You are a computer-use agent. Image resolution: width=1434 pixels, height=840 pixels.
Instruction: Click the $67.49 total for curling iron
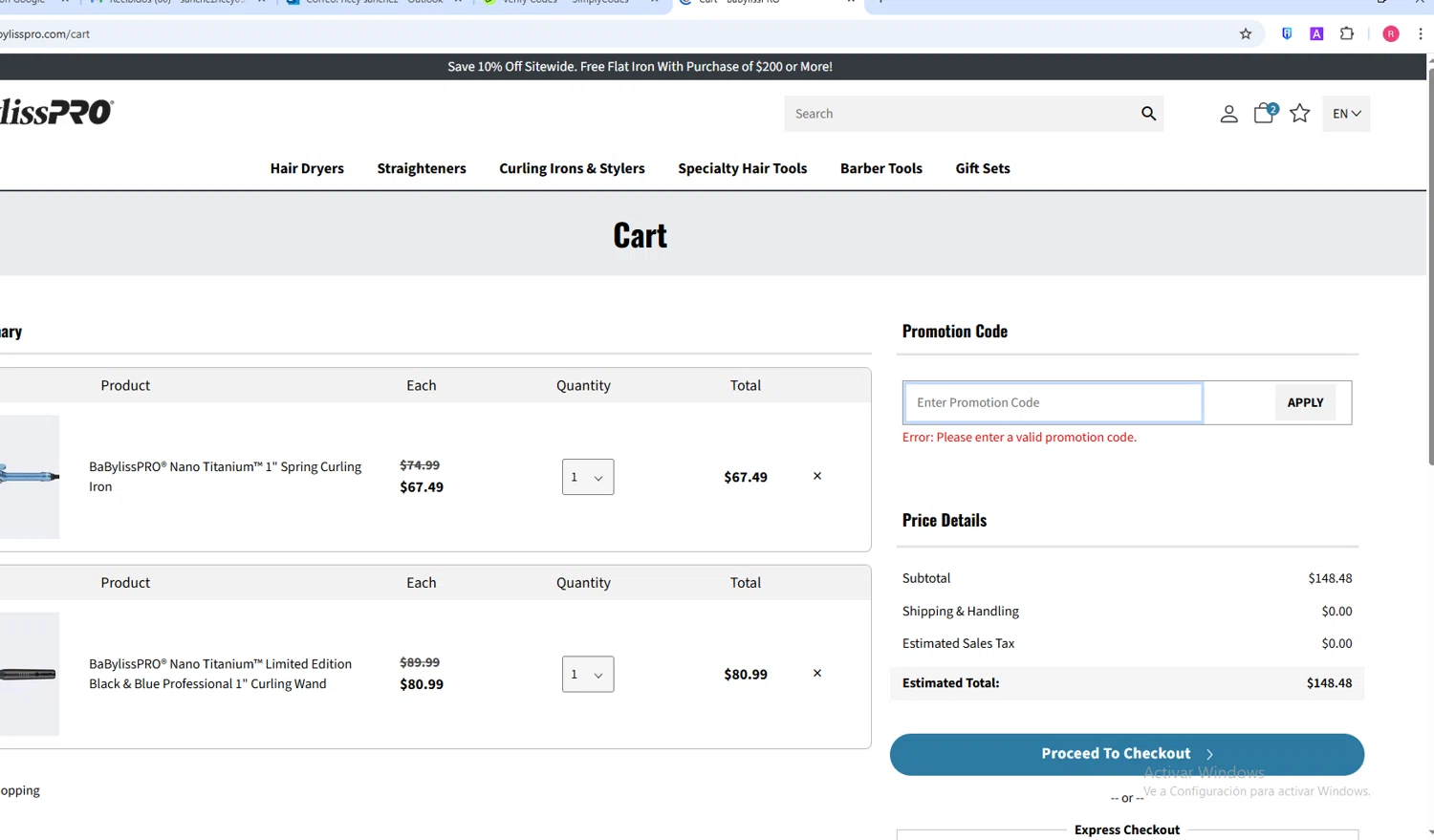click(746, 477)
